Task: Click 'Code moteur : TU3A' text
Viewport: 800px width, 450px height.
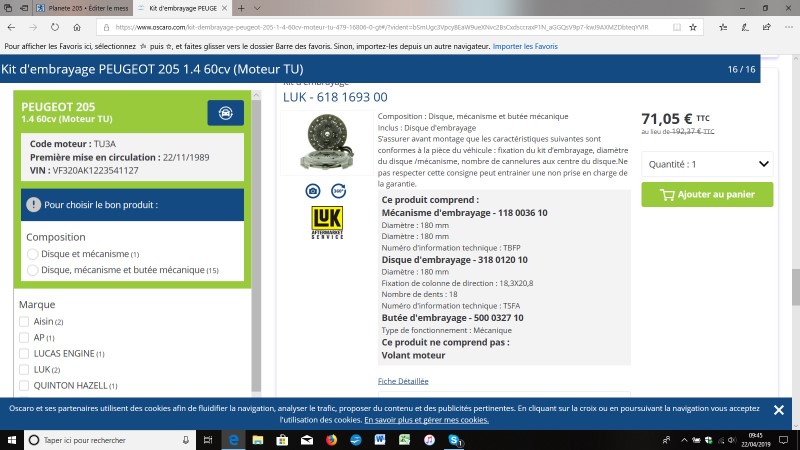Action: point(72,144)
